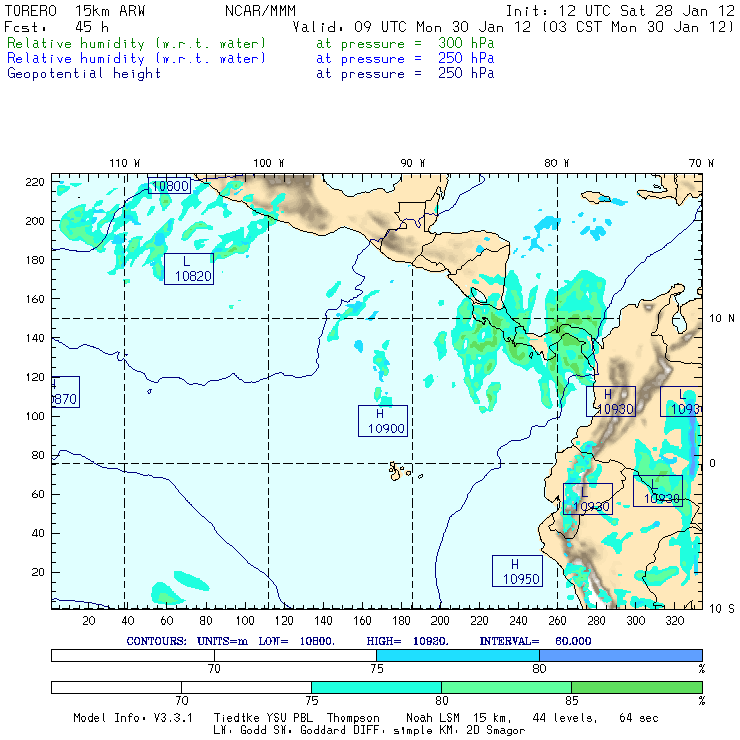The width and height of the screenshot is (740, 740).
Task: Click the '320' tick label on bottom axis
Action: [x=674, y=621]
